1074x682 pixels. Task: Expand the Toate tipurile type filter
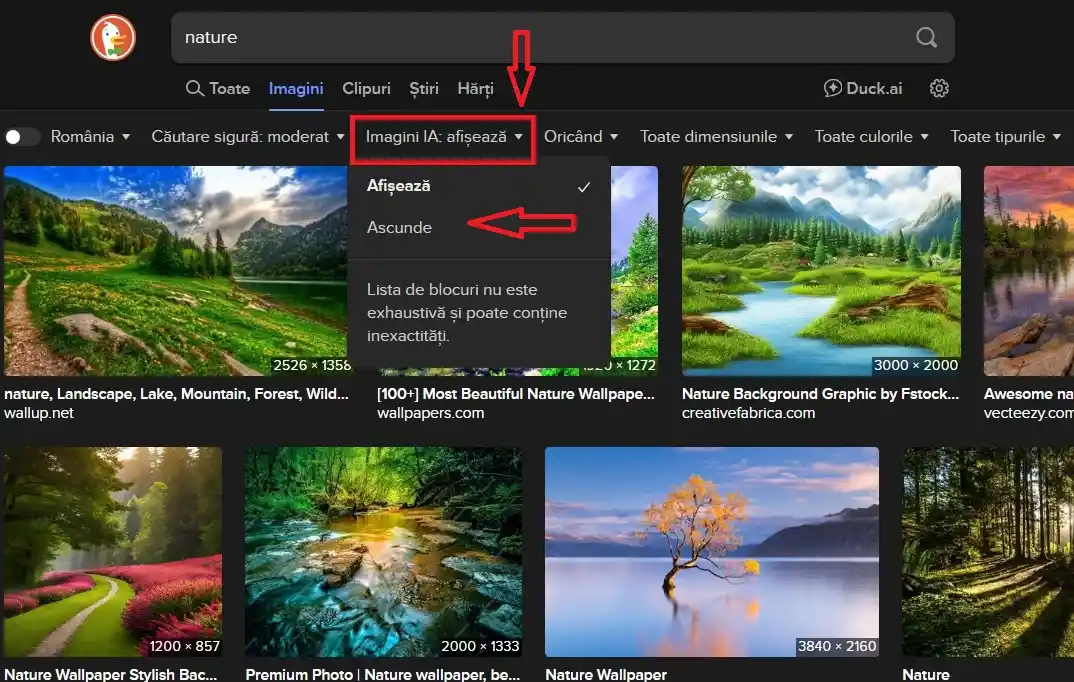1004,137
